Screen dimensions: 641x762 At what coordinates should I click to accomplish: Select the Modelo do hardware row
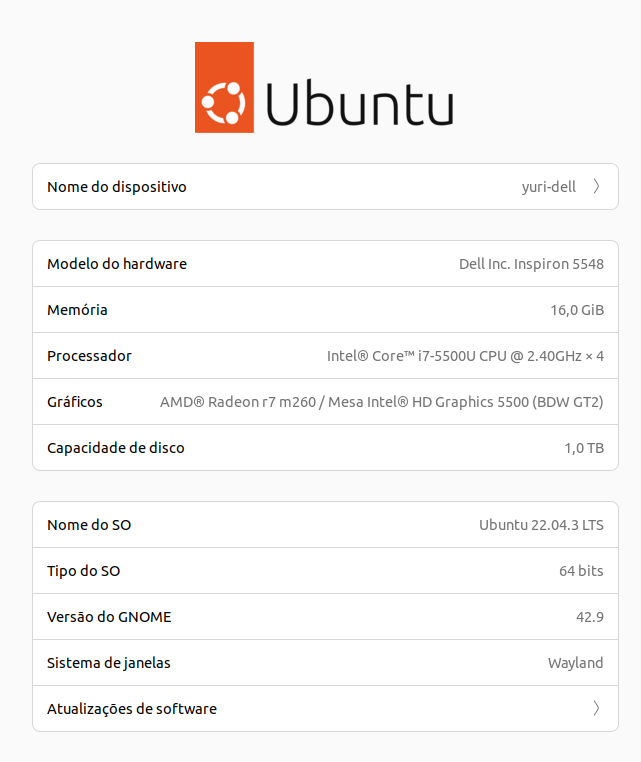pos(117,264)
